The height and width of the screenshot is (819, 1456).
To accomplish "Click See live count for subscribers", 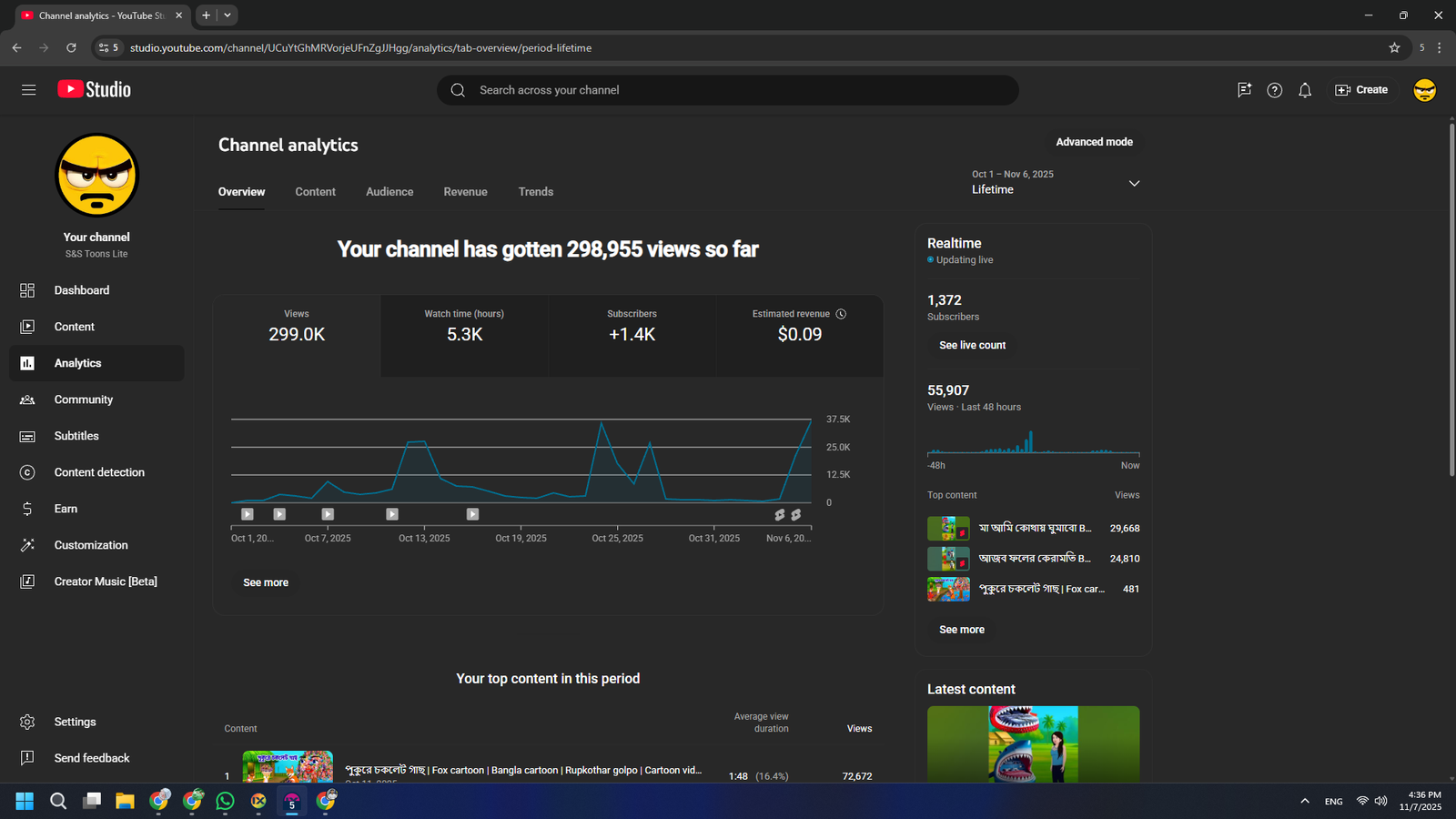I will tap(972, 346).
